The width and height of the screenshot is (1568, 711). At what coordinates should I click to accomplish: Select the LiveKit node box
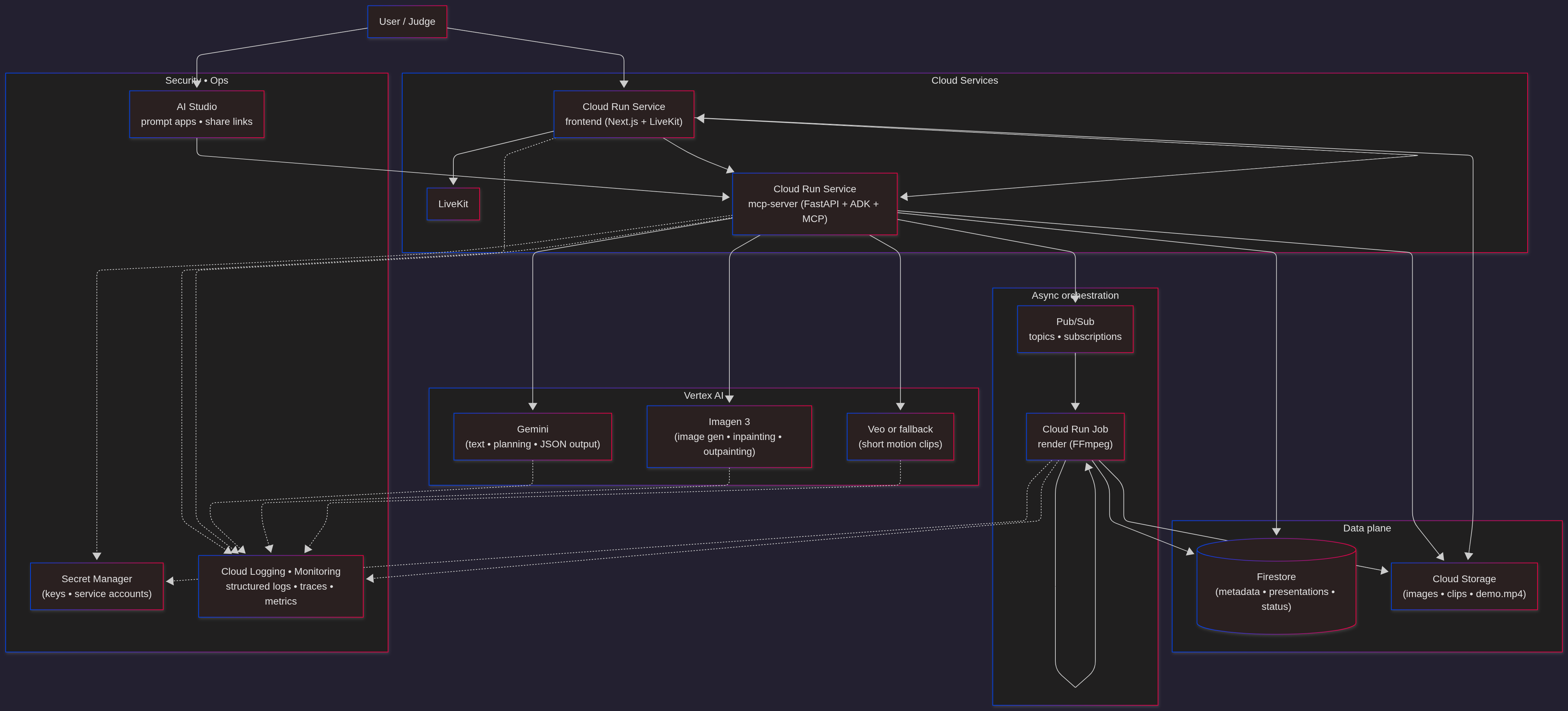pos(453,204)
